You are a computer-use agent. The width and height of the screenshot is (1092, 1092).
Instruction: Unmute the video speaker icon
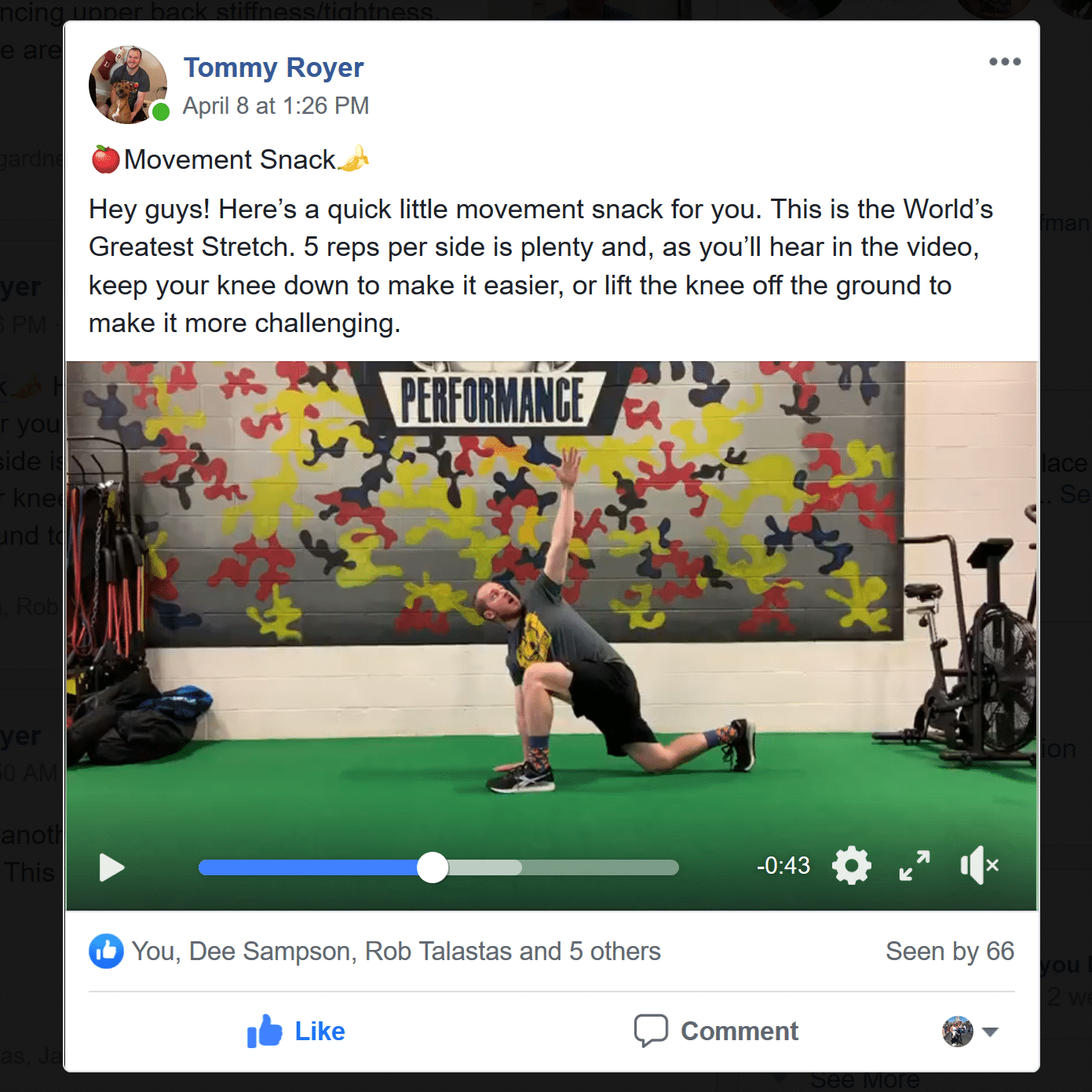(x=980, y=865)
